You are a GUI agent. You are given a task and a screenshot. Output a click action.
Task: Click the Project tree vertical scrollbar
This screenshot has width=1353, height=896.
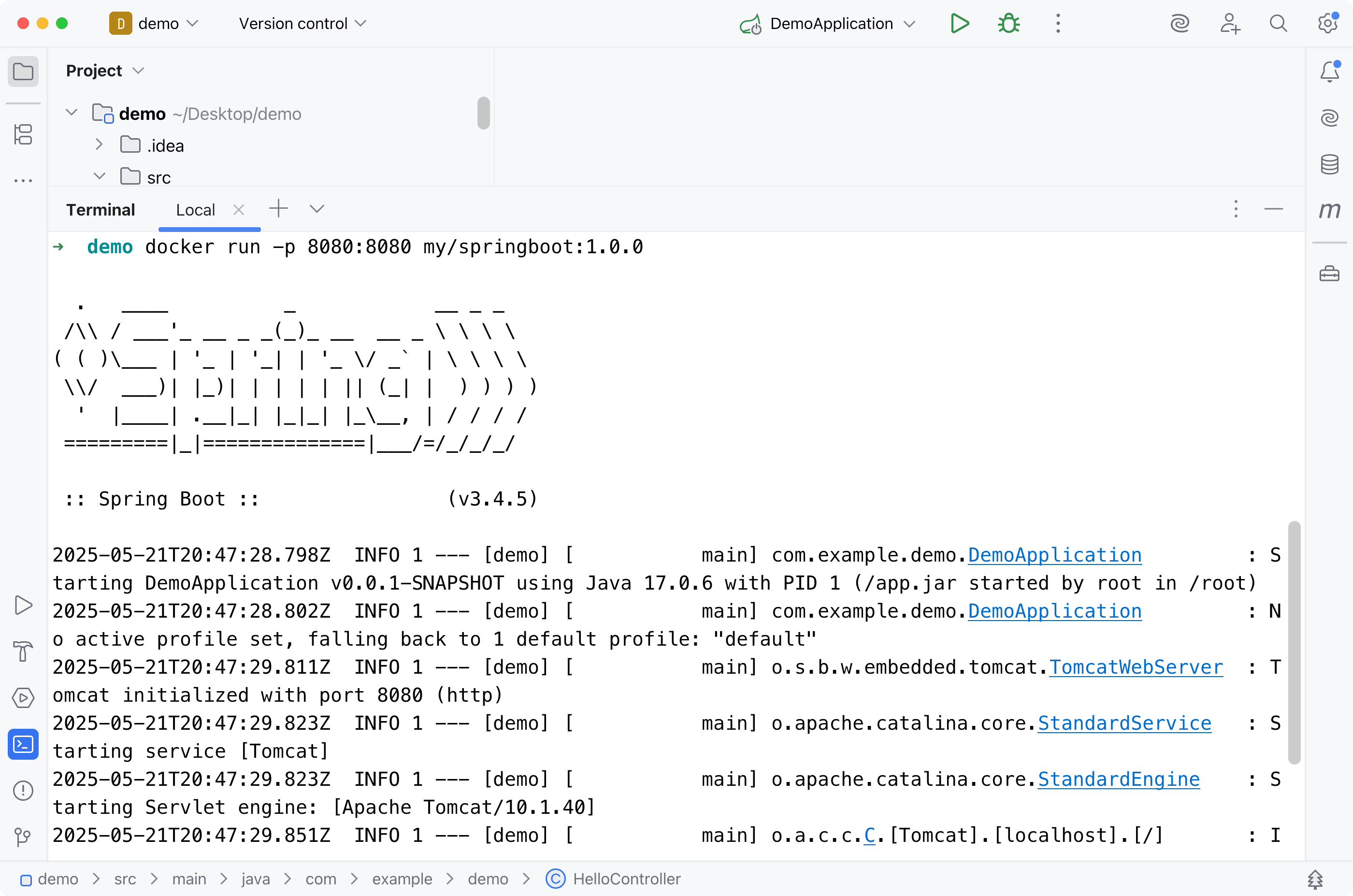[x=483, y=113]
